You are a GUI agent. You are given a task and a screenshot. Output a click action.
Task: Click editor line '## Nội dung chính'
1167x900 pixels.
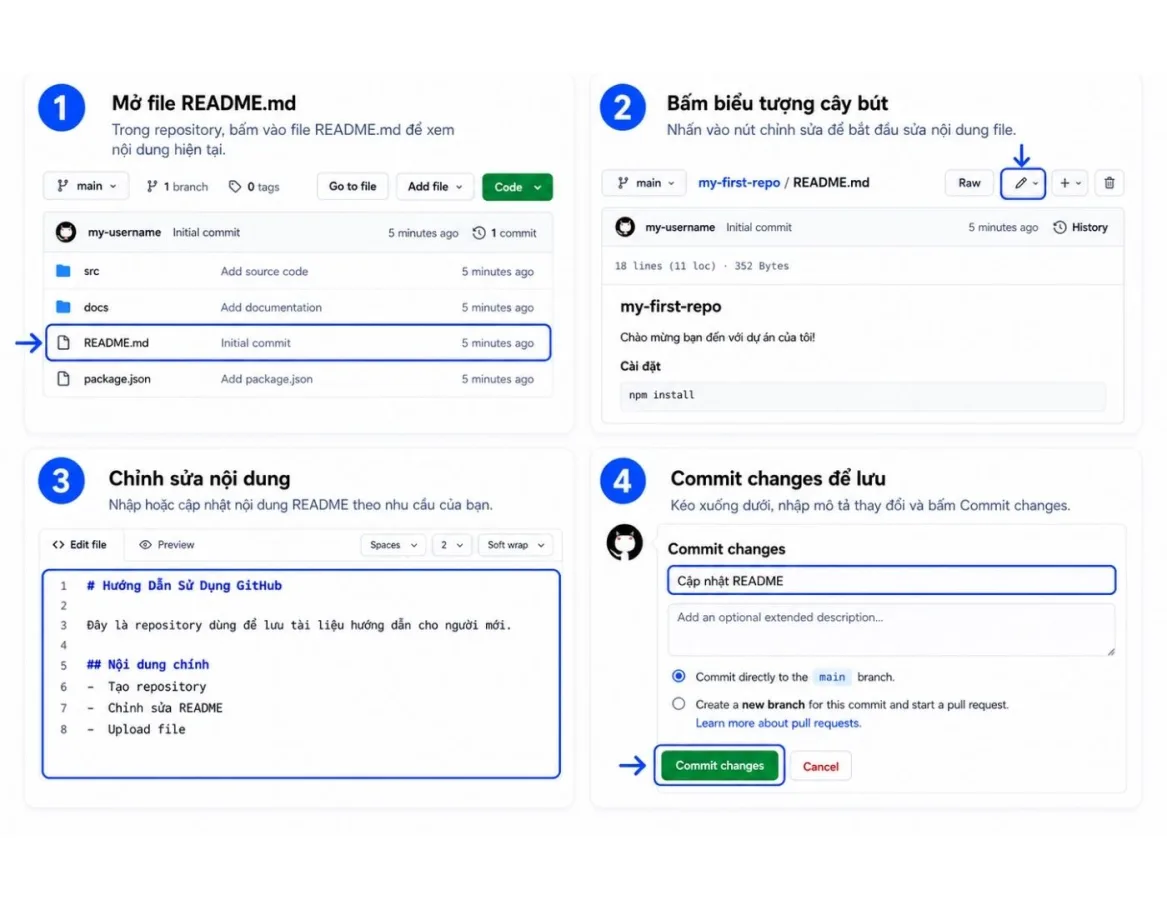click(x=148, y=664)
